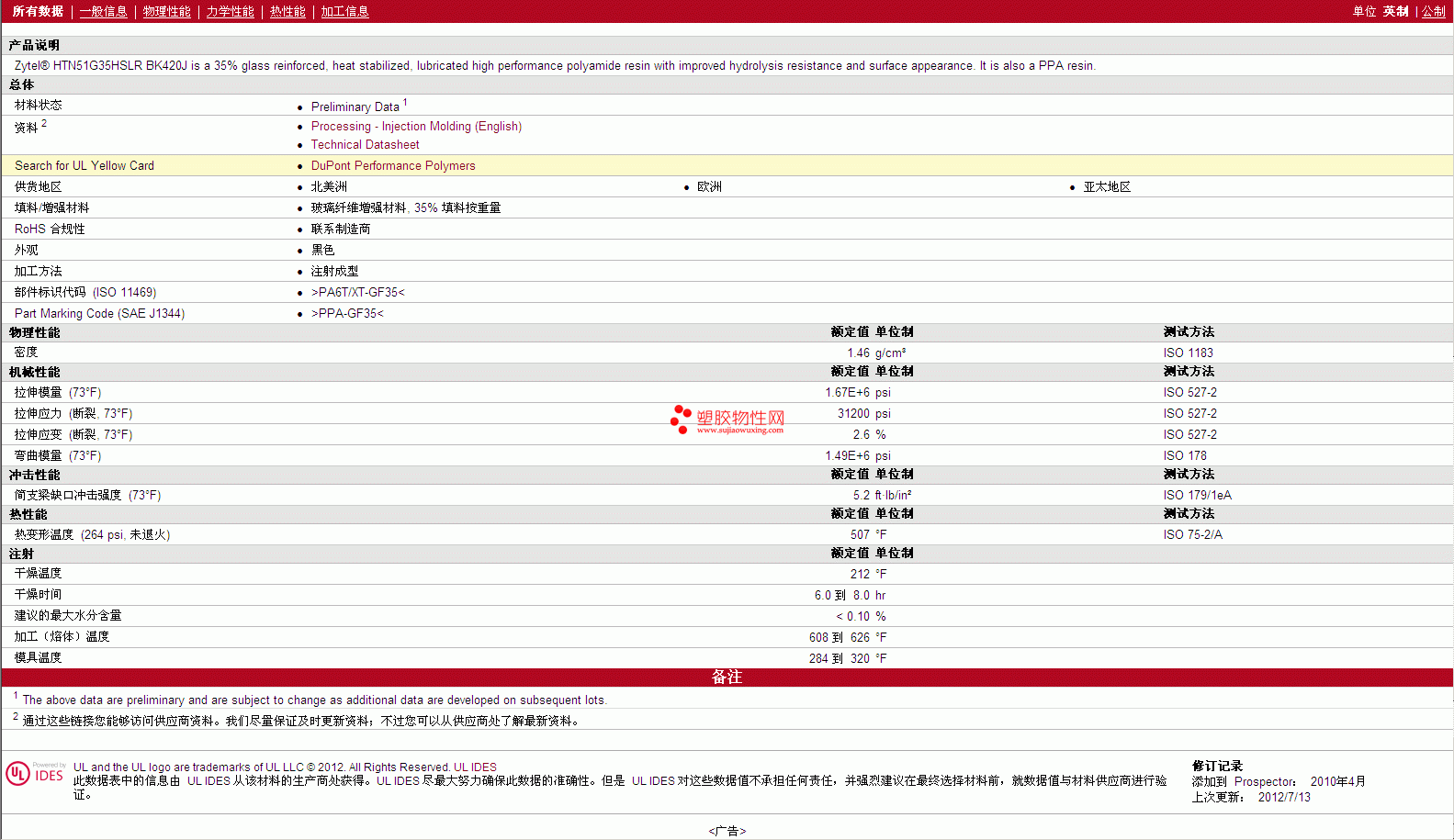The width and height of the screenshot is (1454, 840).
Task: Click the 干燥时间 row label
Action: pos(38,595)
